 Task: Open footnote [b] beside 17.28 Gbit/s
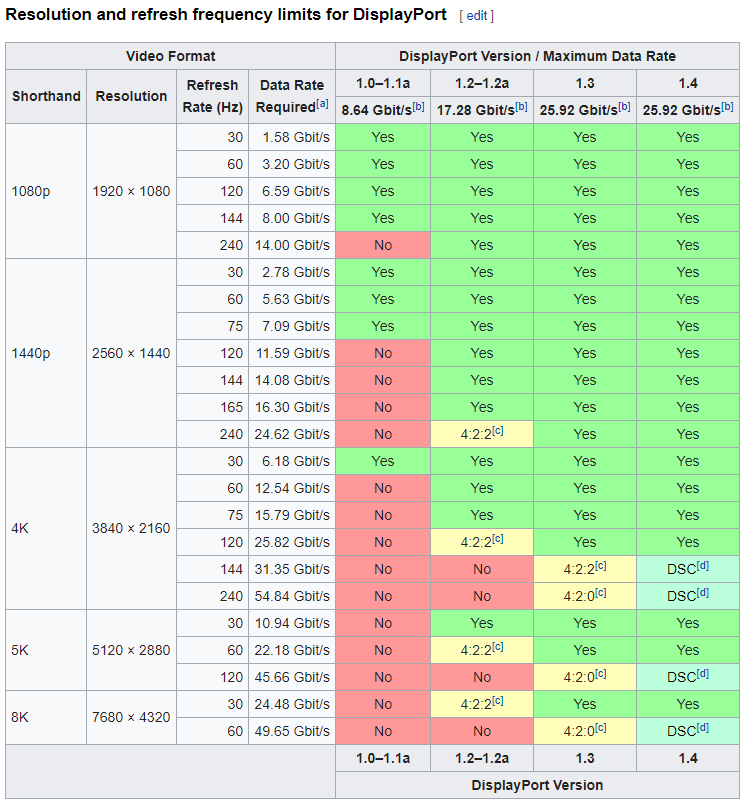[x=521, y=106]
